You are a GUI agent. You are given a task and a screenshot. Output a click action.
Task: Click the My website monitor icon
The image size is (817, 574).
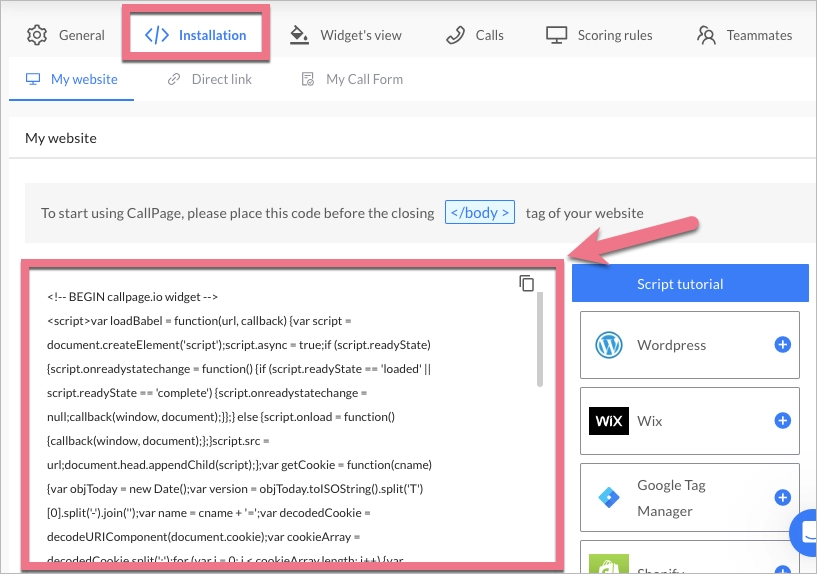pyautogui.click(x=33, y=79)
